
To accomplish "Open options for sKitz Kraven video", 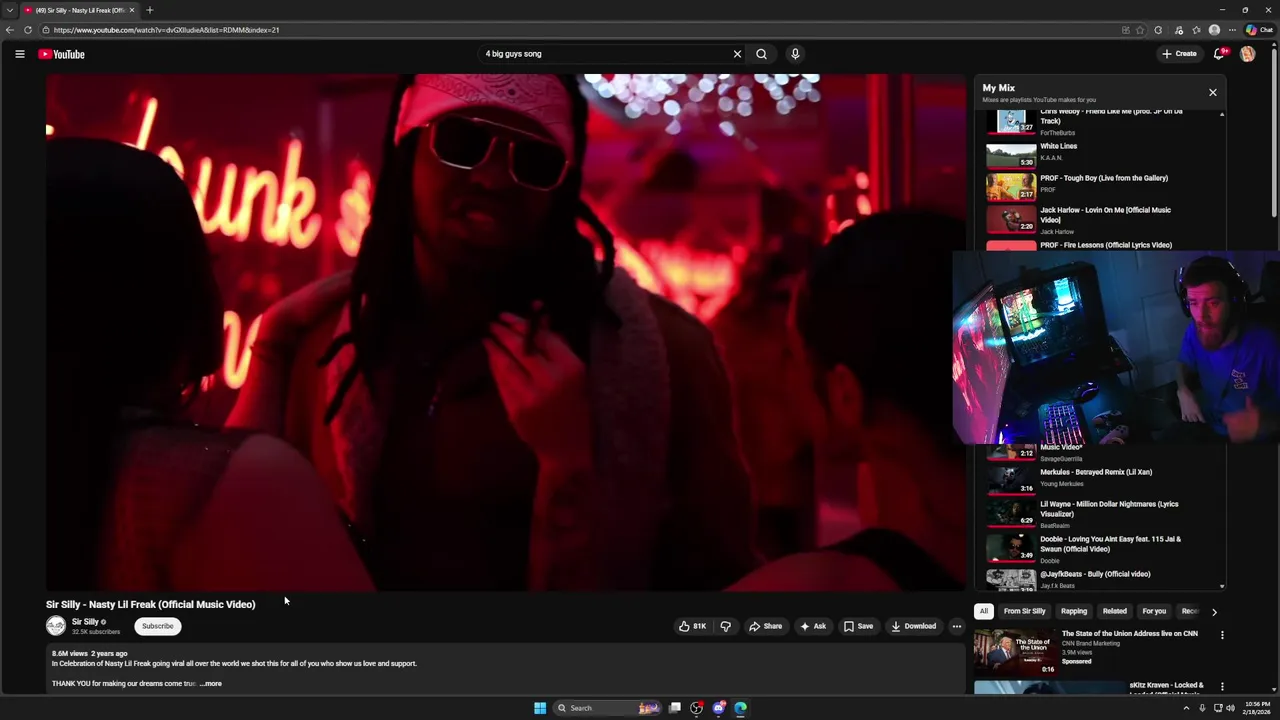I will pos(1221,687).
